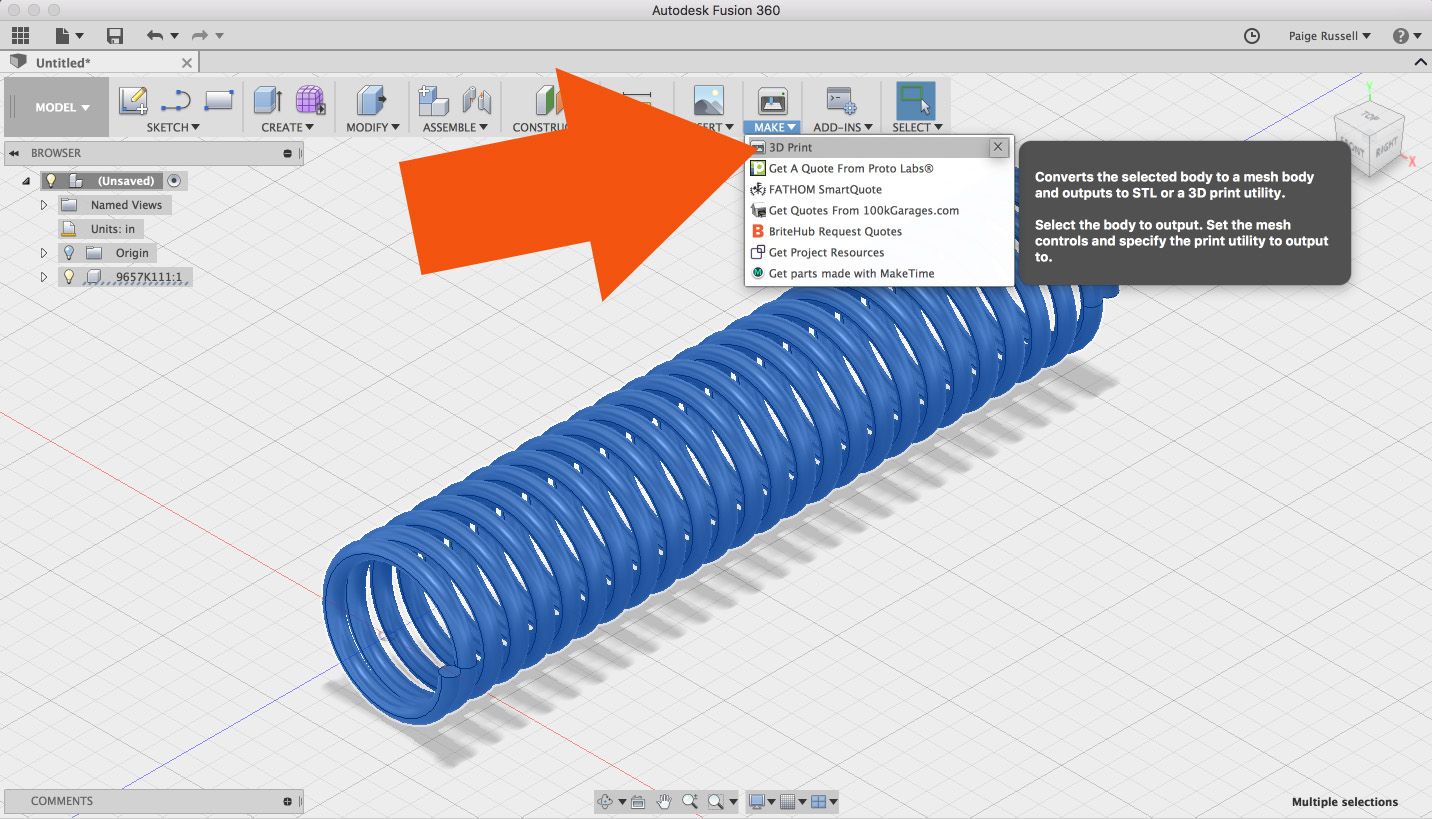1433x819 pixels.
Task: Click the 3D printer Make icon
Action: coord(773,101)
